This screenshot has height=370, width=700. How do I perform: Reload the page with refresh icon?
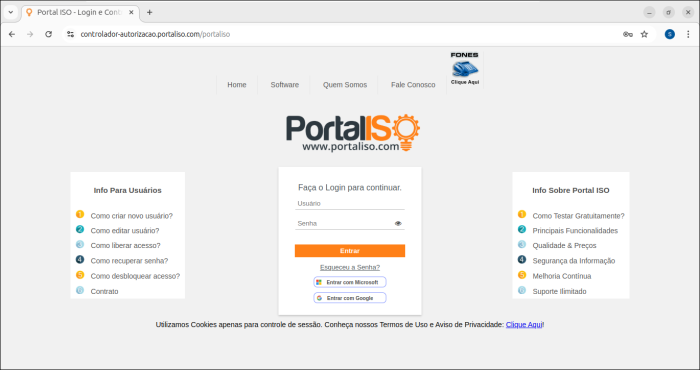click(x=49, y=34)
